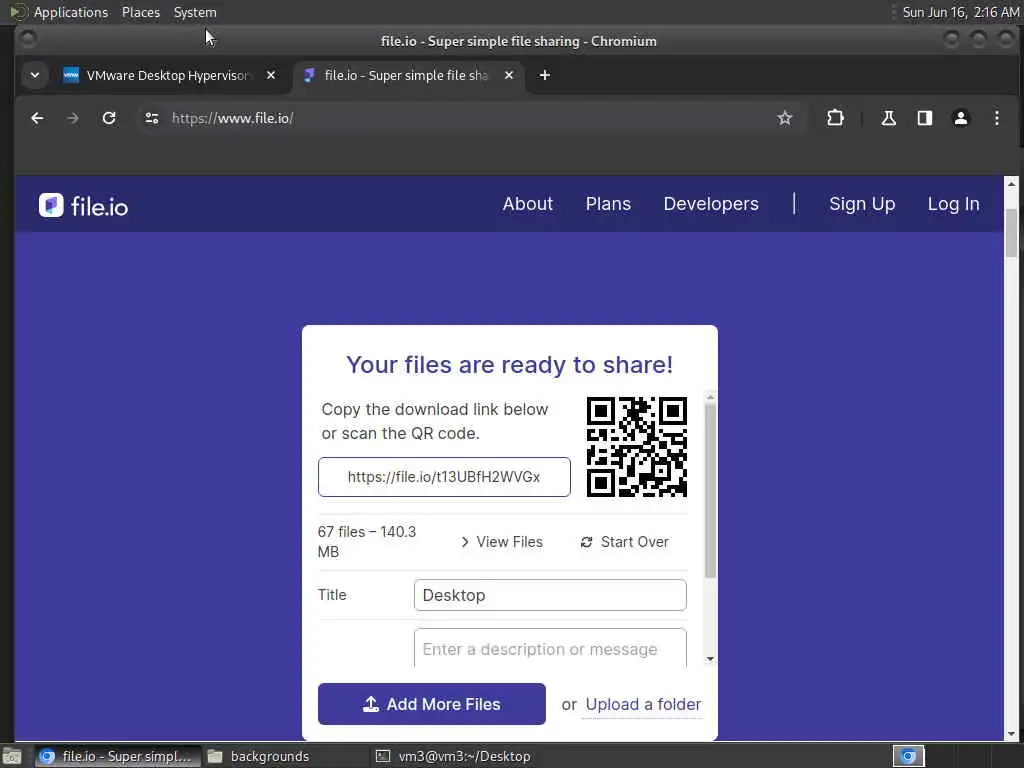The width and height of the screenshot is (1024, 768).
Task: Go back with the browser back arrow
Action: [x=37, y=118]
